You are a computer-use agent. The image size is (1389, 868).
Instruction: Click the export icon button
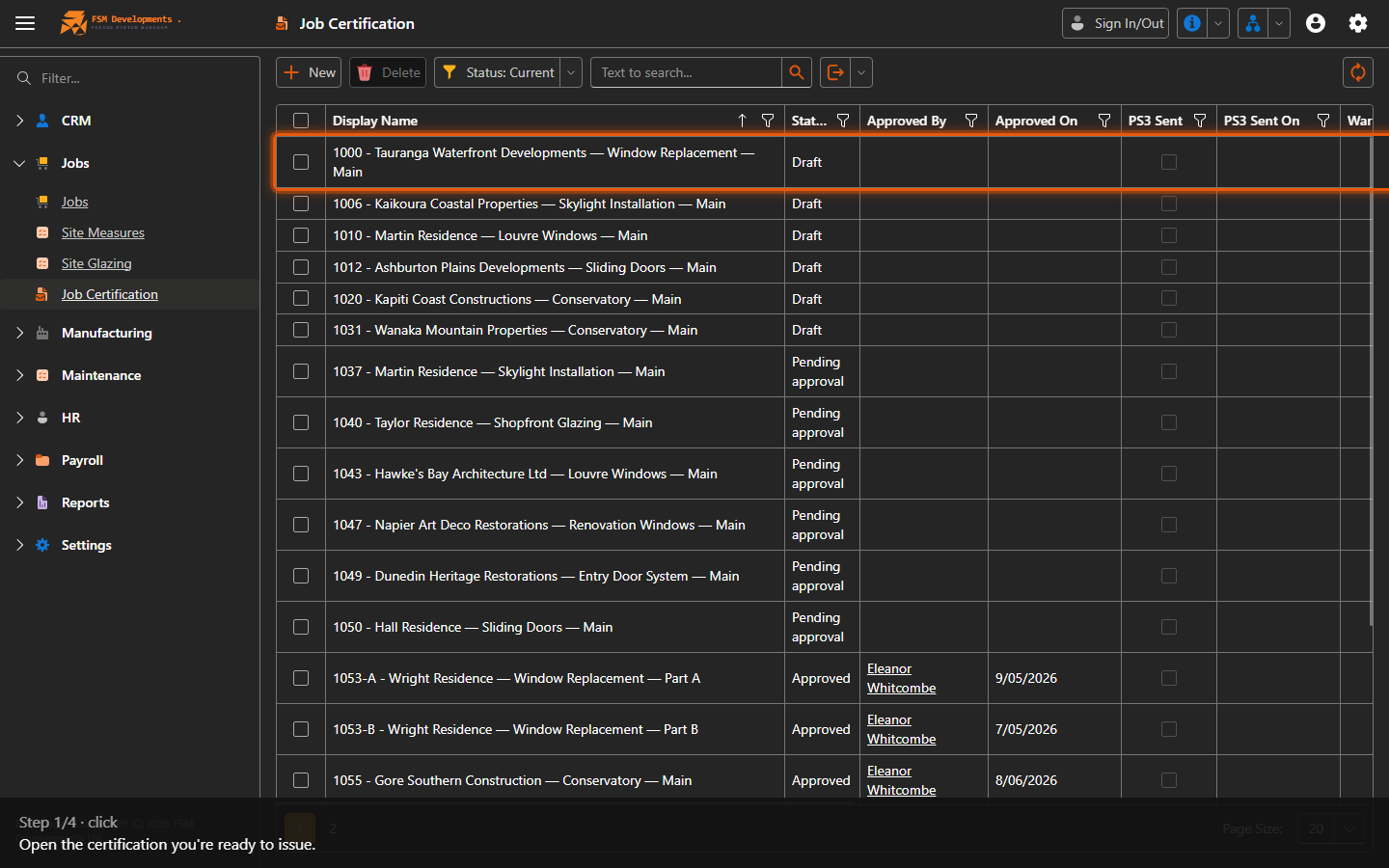tap(835, 72)
